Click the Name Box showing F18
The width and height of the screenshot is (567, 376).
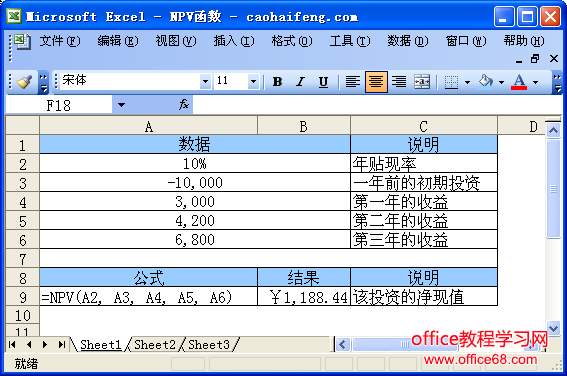59,105
